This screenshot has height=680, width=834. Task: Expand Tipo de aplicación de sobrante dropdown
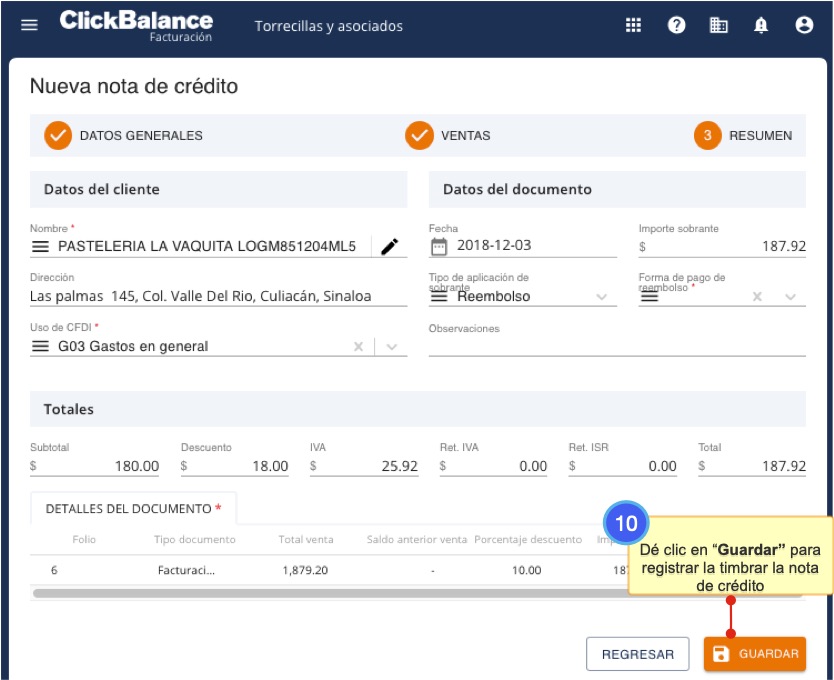601,297
